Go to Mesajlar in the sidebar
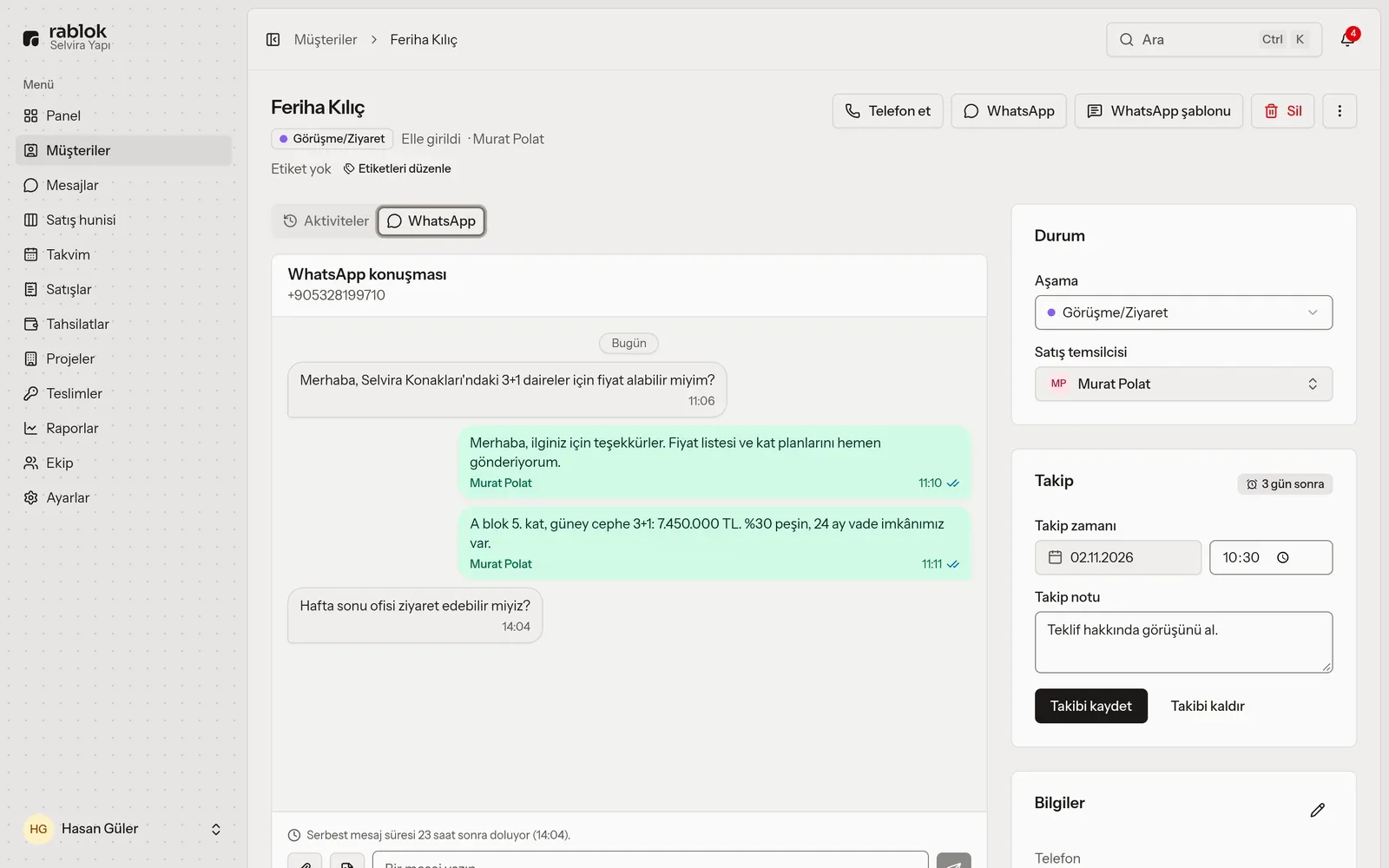Viewport: 1389px width, 868px height. click(123, 185)
